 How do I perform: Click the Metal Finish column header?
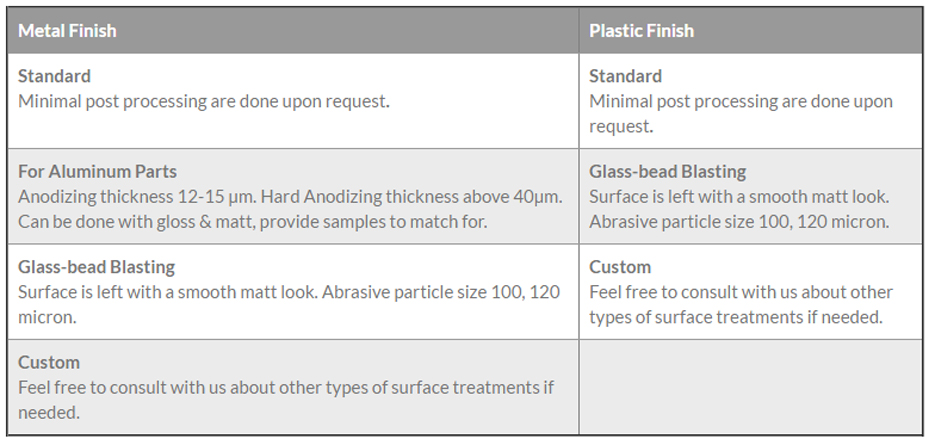click(67, 30)
